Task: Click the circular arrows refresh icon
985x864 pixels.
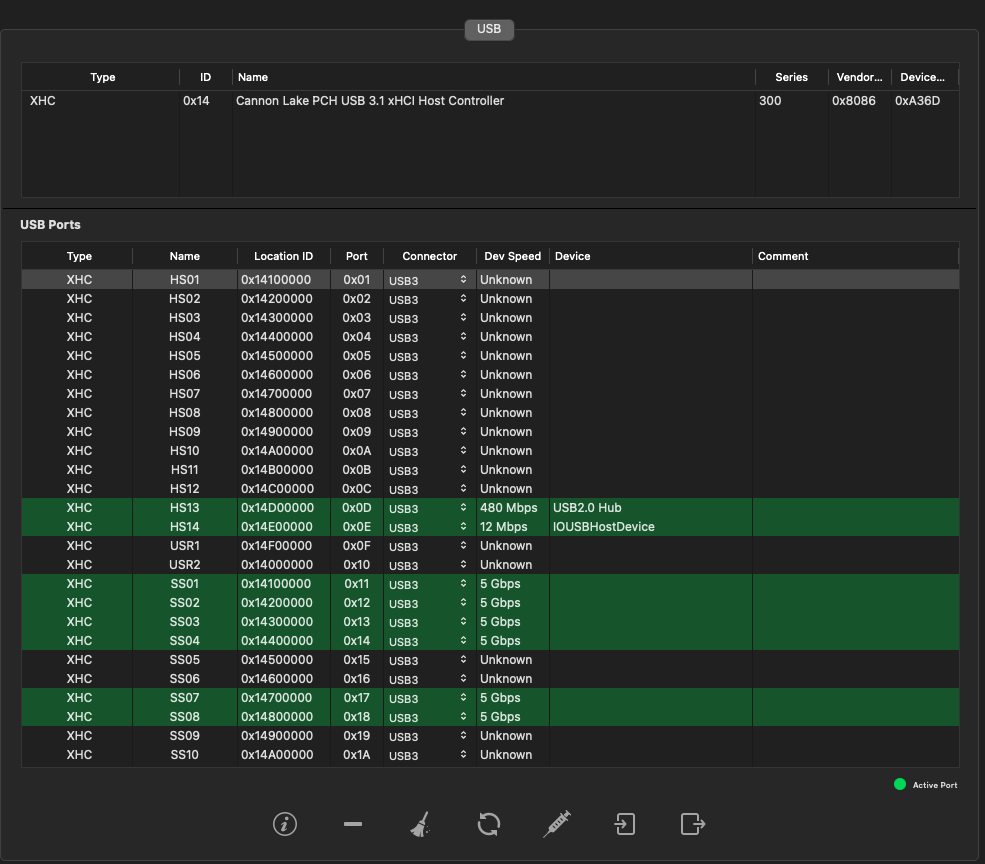Action: coord(488,824)
